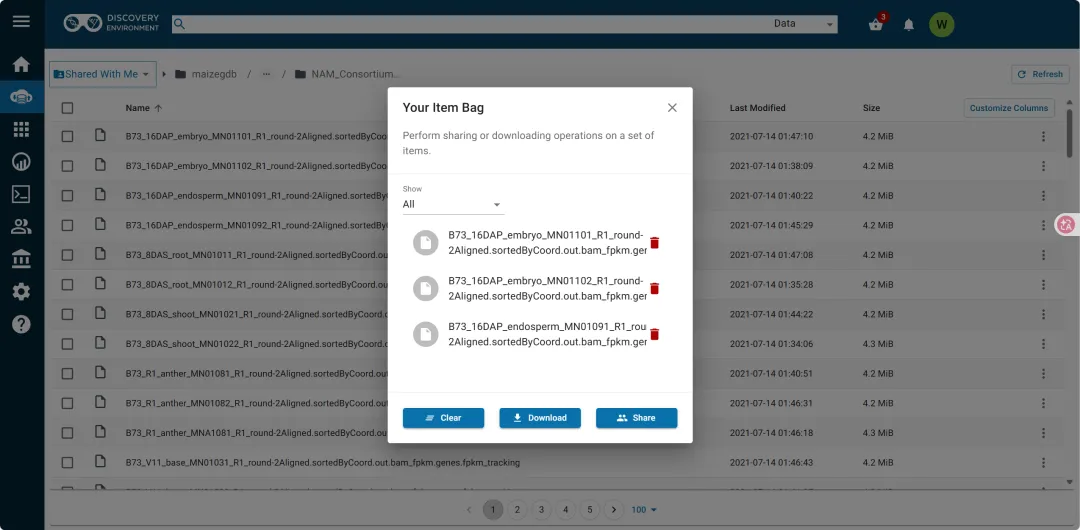The image size is (1080, 530).
Task: Open Analyses chart icon in sidebar
Action: pos(21,162)
